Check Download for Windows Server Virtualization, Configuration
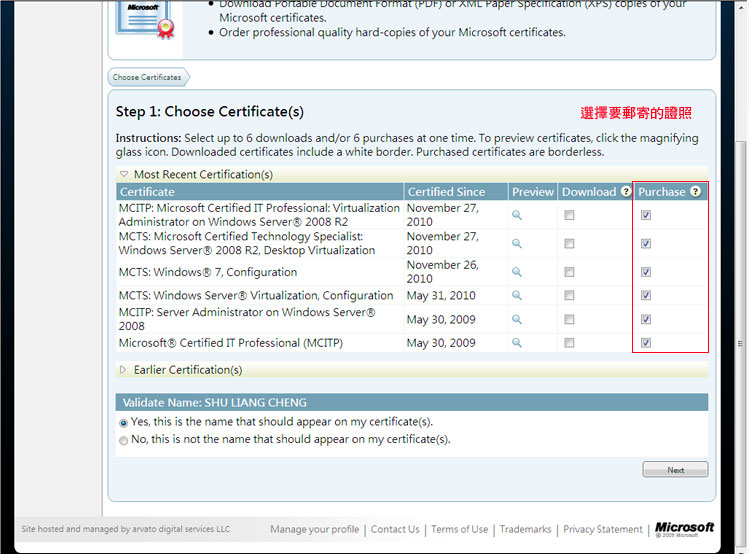750x554 pixels. (x=569, y=295)
